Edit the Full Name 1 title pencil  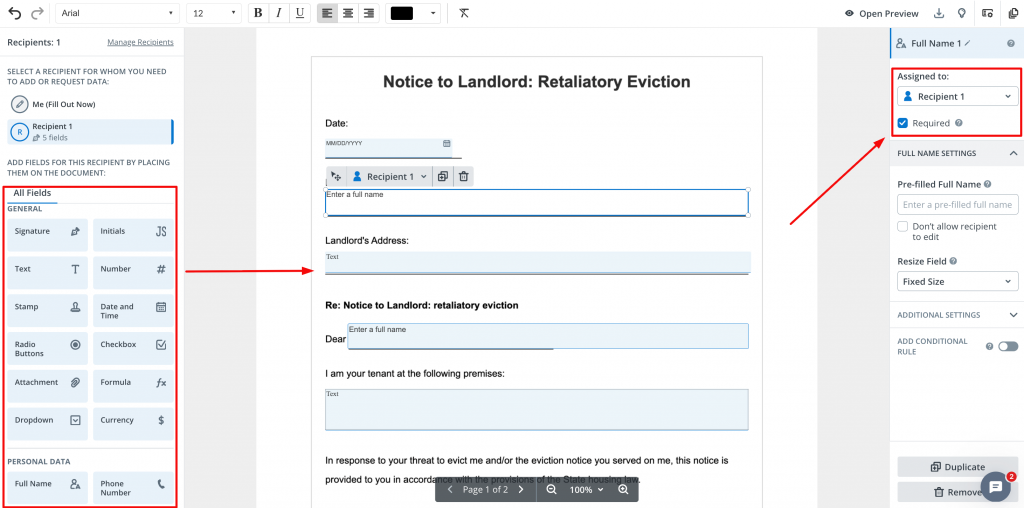pos(968,43)
